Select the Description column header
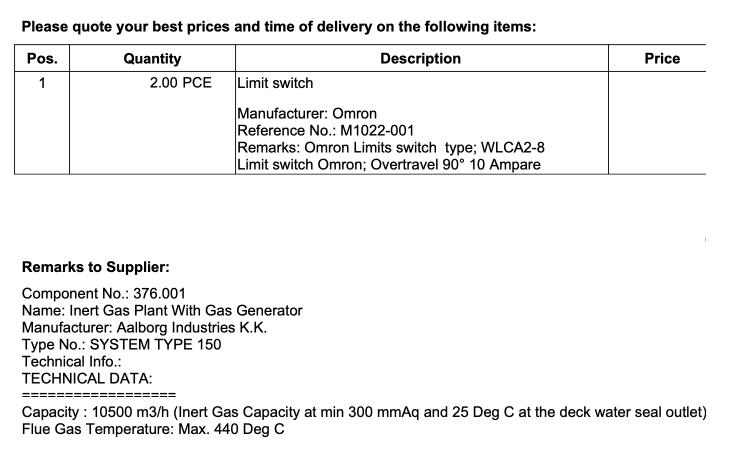The image size is (732, 470). tap(420, 59)
